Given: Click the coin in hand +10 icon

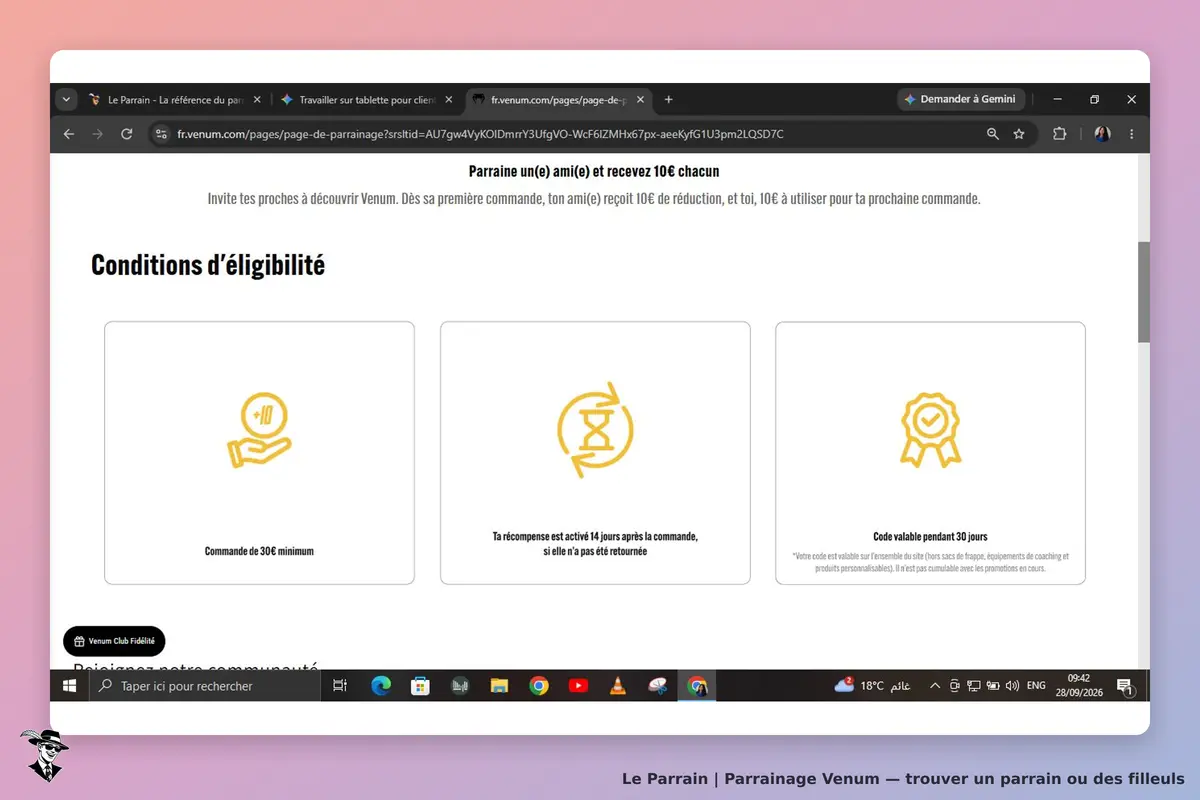Looking at the screenshot, I should pos(259,432).
